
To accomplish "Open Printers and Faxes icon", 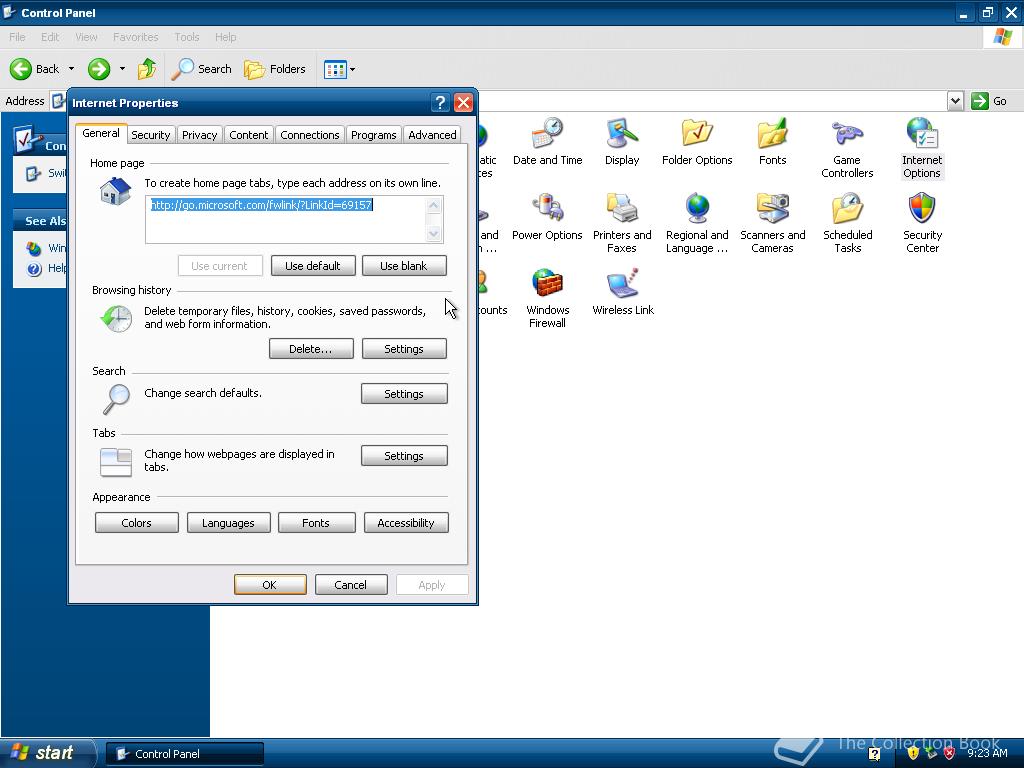I will (x=622, y=223).
